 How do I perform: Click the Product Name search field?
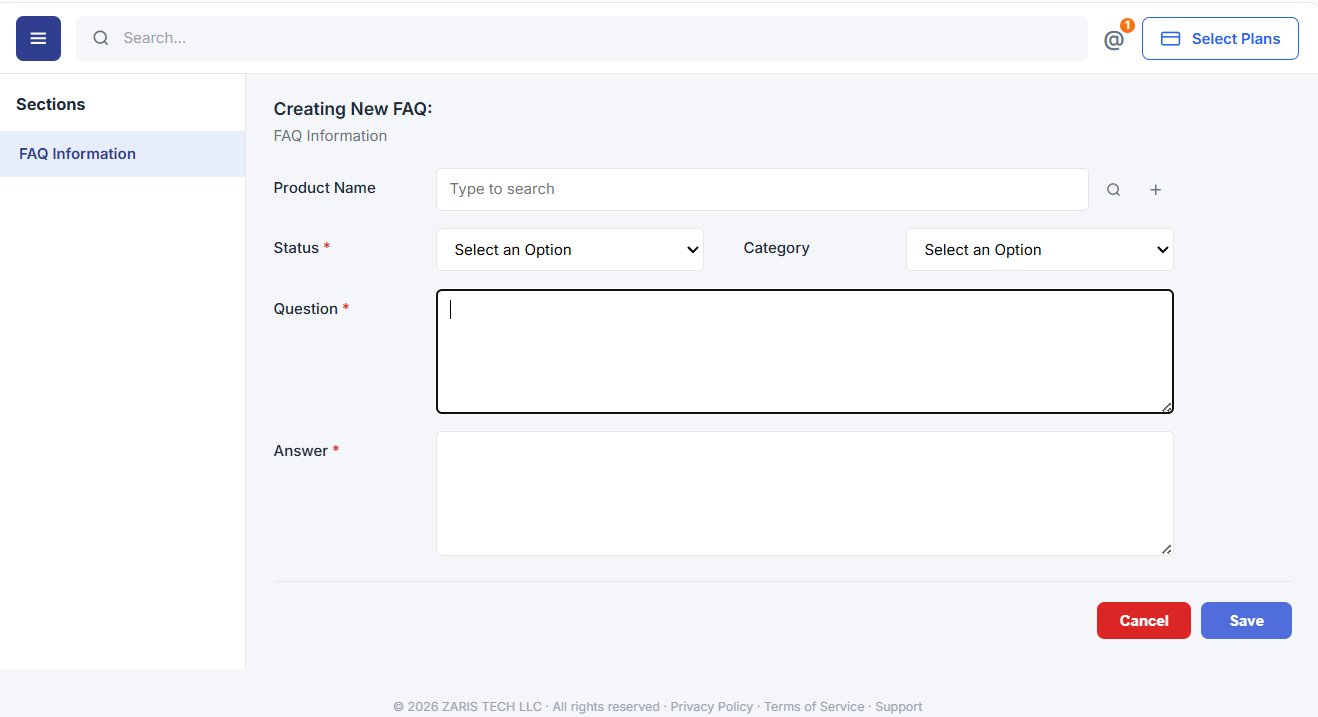pyautogui.click(x=762, y=189)
